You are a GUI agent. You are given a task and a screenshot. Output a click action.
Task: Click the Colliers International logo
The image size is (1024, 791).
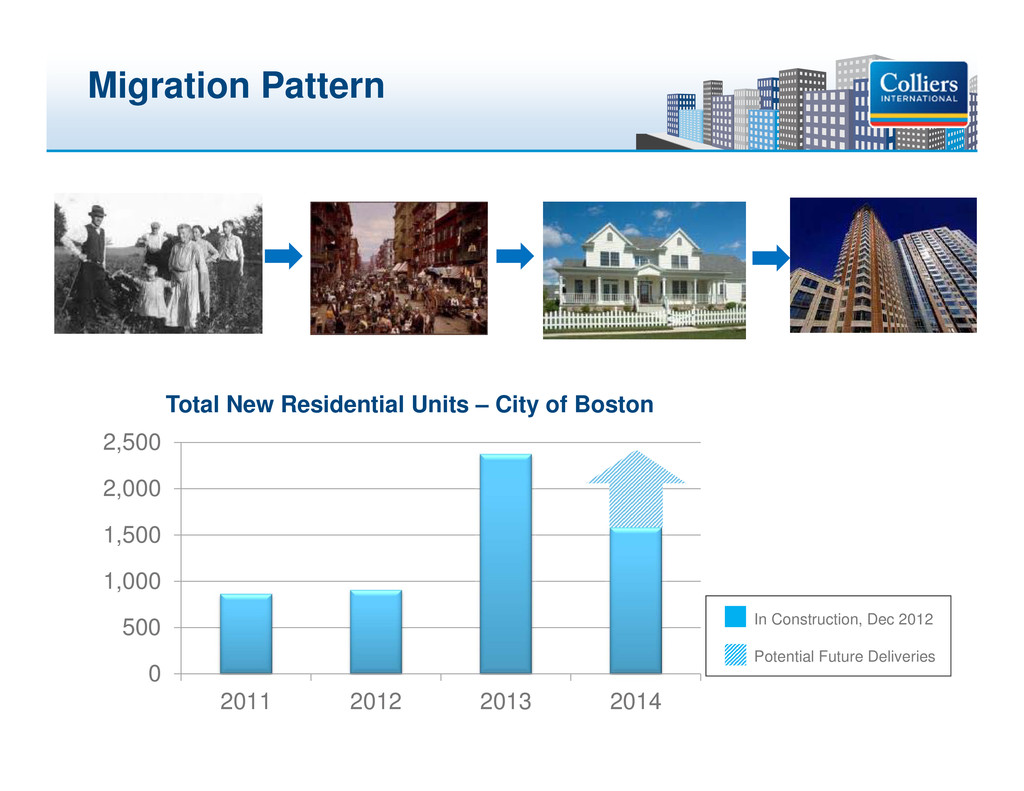[x=918, y=94]
